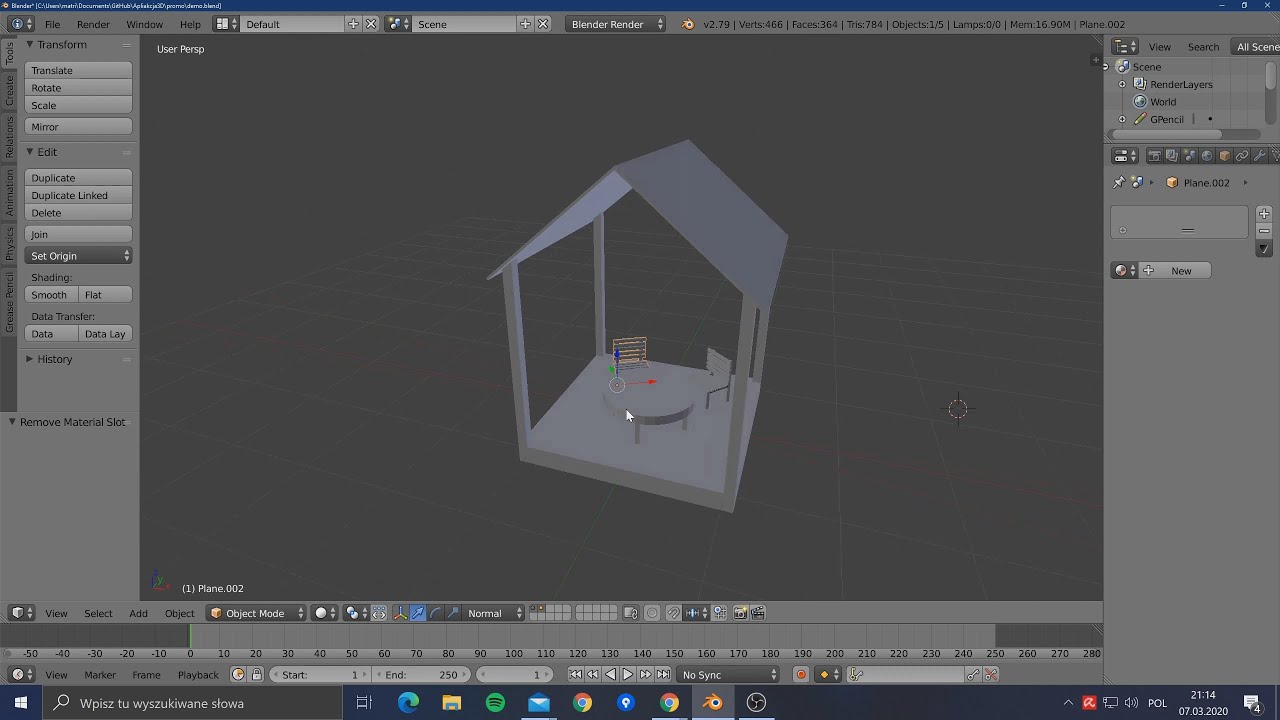
Task: Click the End frame field
Action: point(420,675)
